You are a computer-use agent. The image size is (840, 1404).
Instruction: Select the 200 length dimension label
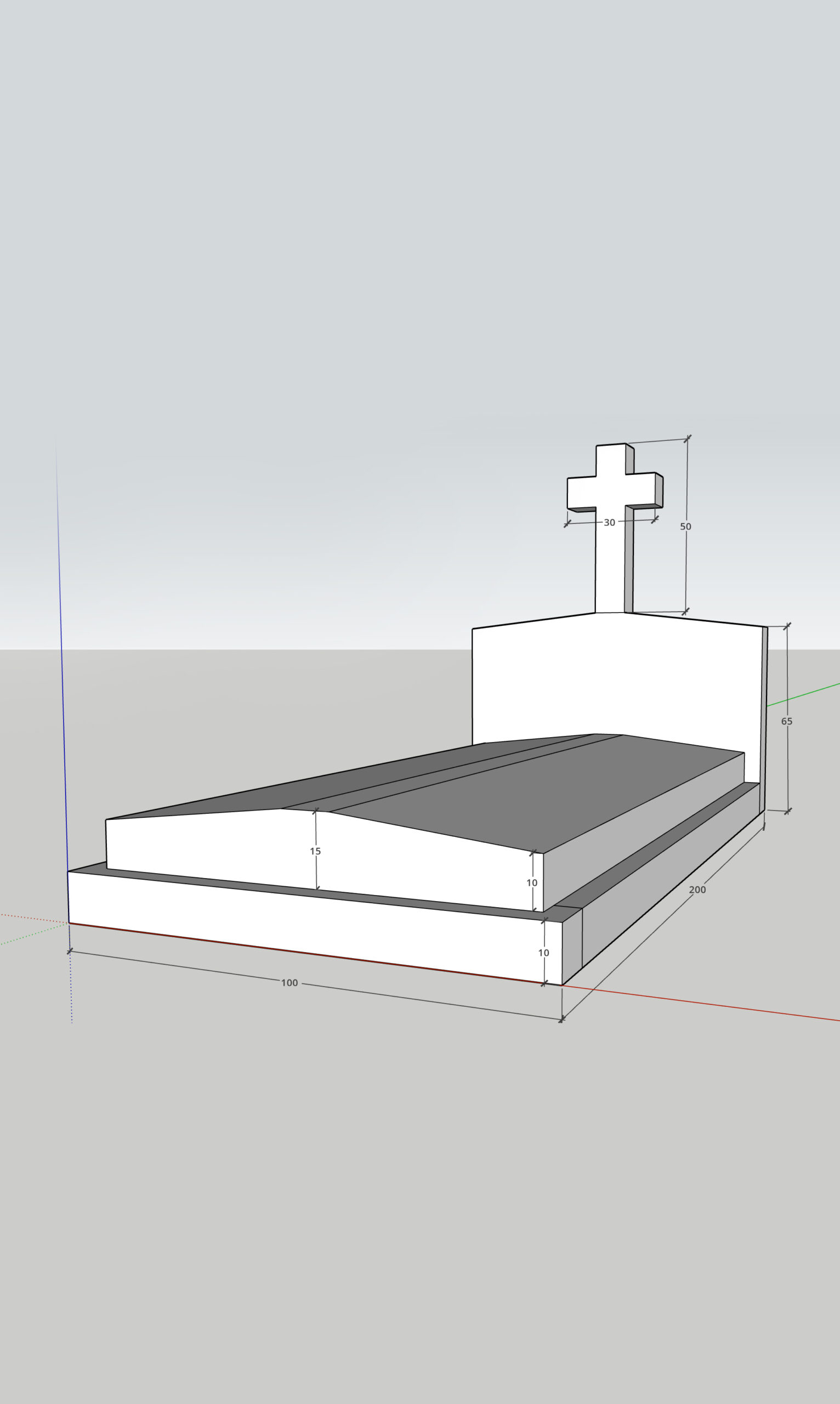[697, 890]
